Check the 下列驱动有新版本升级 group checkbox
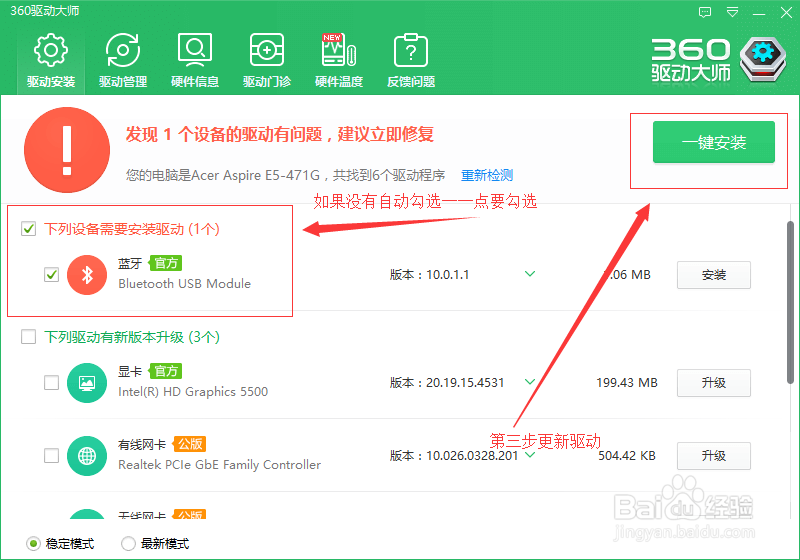 (x=29, y=337)
